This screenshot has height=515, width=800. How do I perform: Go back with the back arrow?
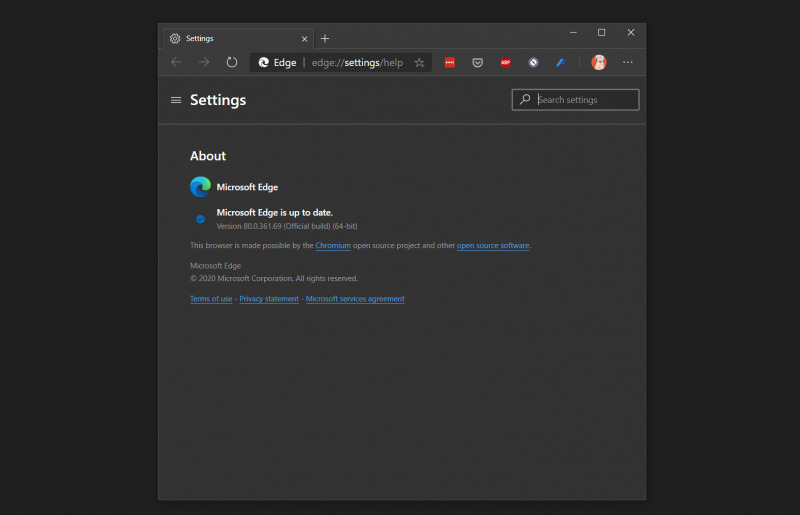tap(176, 62)
